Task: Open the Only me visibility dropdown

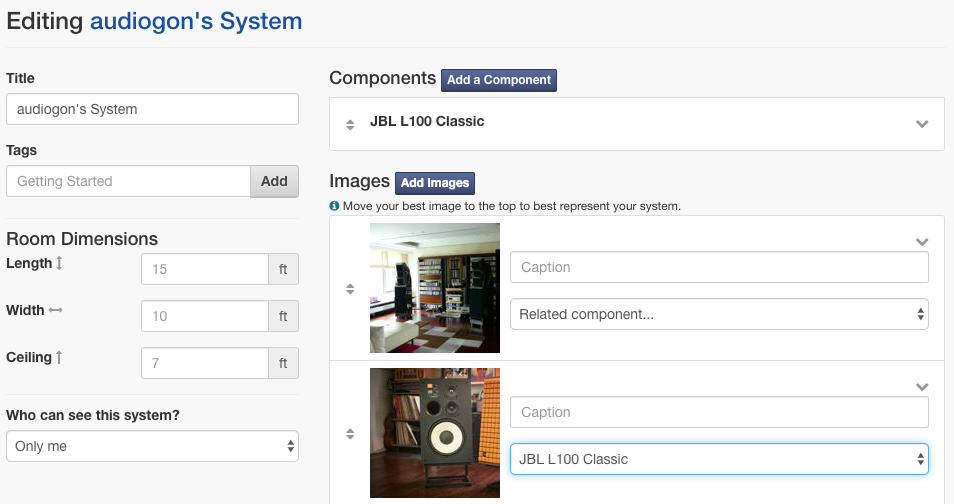Action: click(x=152, y=446)
